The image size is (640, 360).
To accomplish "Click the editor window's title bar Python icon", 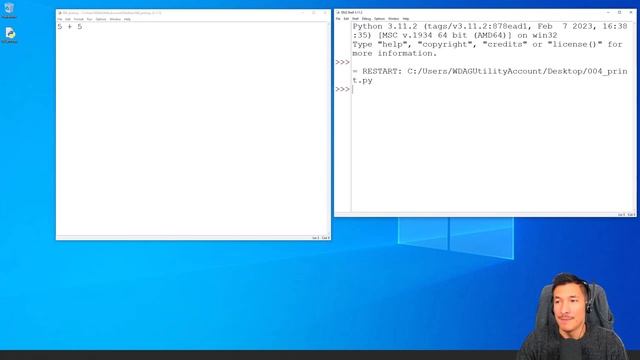I will 60,13.
